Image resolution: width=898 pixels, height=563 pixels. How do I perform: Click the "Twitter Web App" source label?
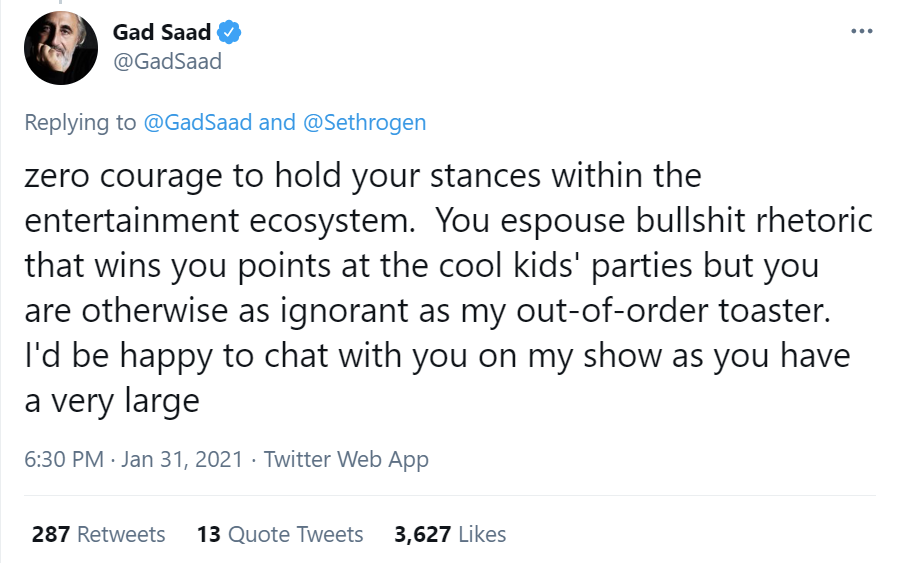[346, 460]
